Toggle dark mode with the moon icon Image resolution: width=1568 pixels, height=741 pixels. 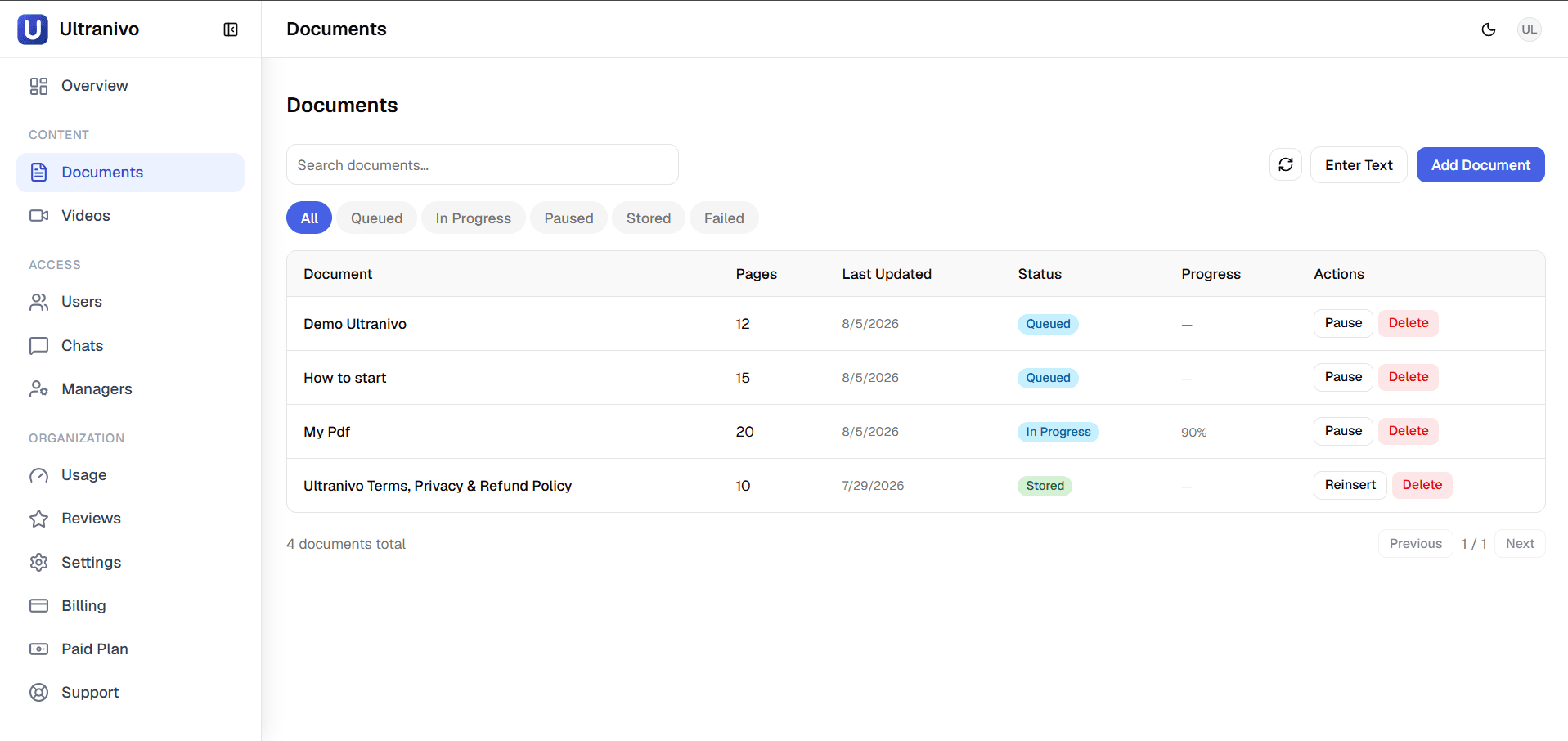(x=1489, y=29)
